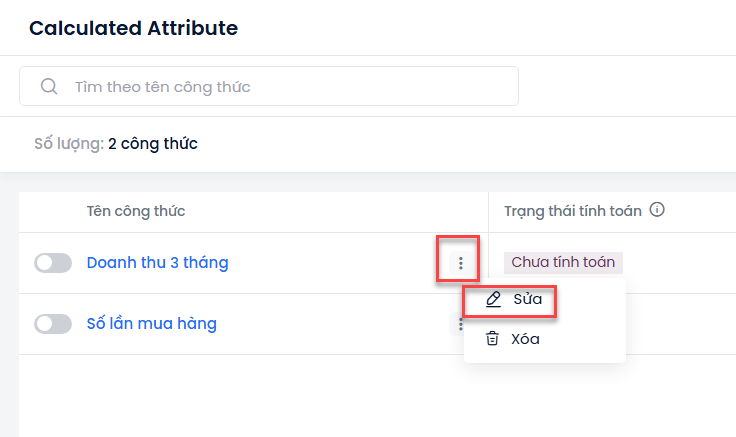736x437 pixels.
Task: Open the three-dot menu for Số lần mua hàng
Action: (x=457, y=324)
